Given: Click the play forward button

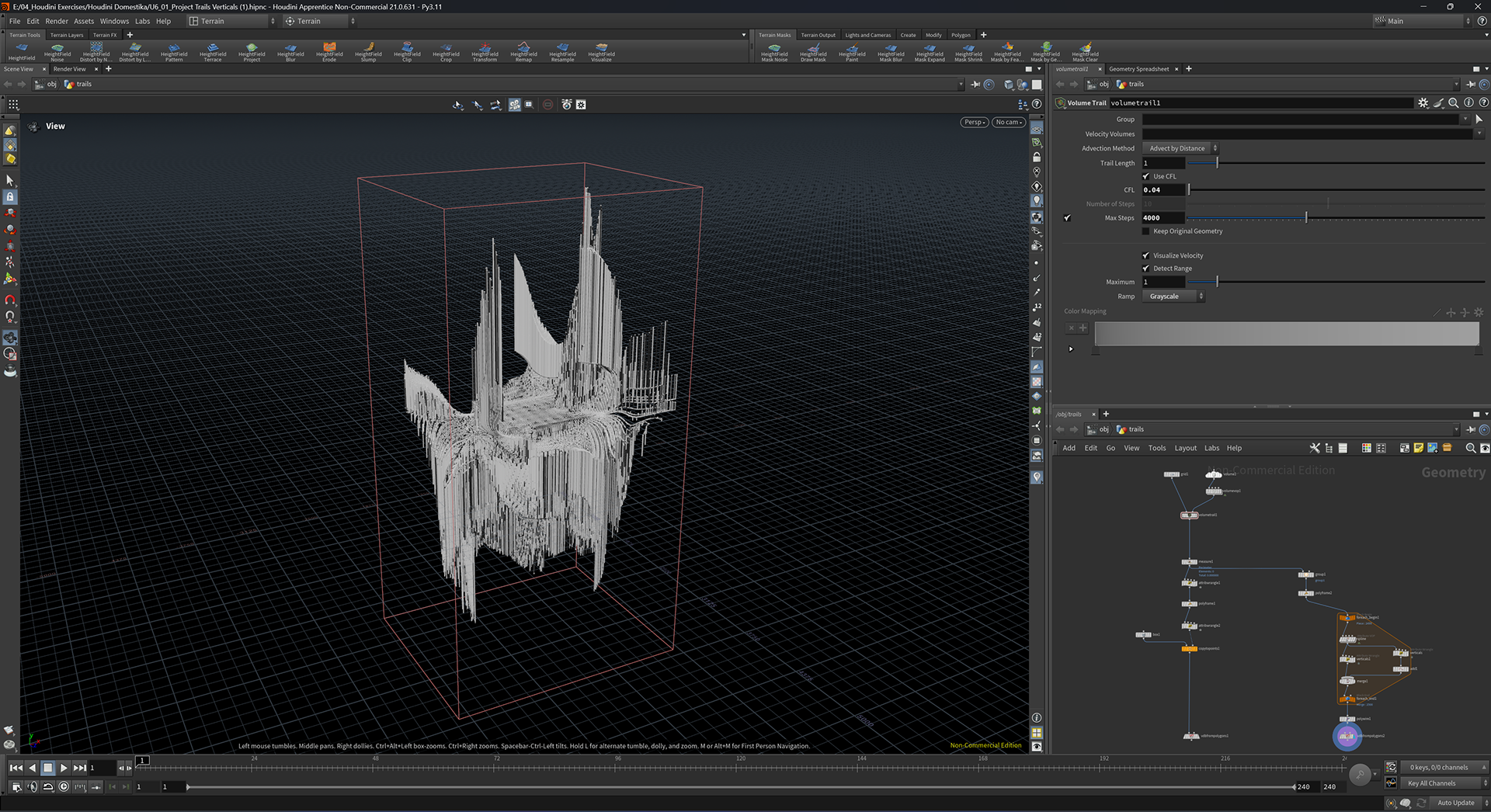Looking at the screenshot, I should pyautogui.click(x=64, y=768).
